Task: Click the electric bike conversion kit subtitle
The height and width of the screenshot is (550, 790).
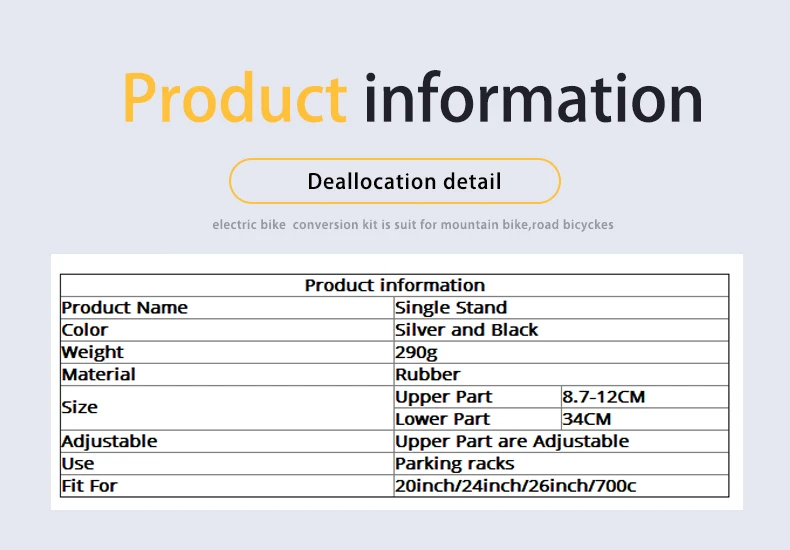Action: (413, 225)
